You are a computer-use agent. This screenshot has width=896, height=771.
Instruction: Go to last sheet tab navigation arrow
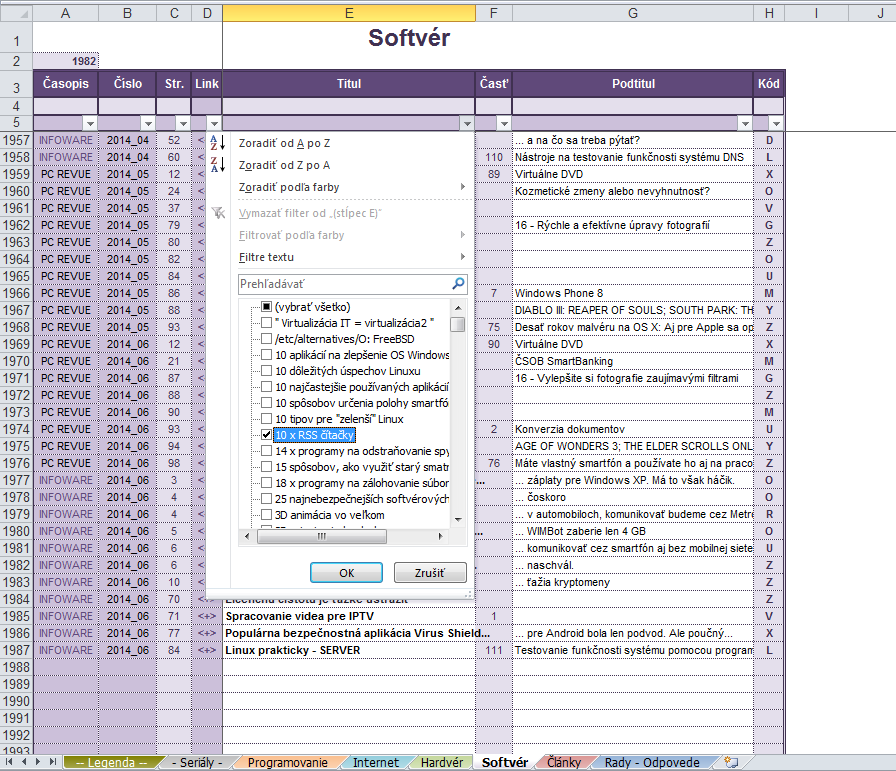[x=53, y=762]
